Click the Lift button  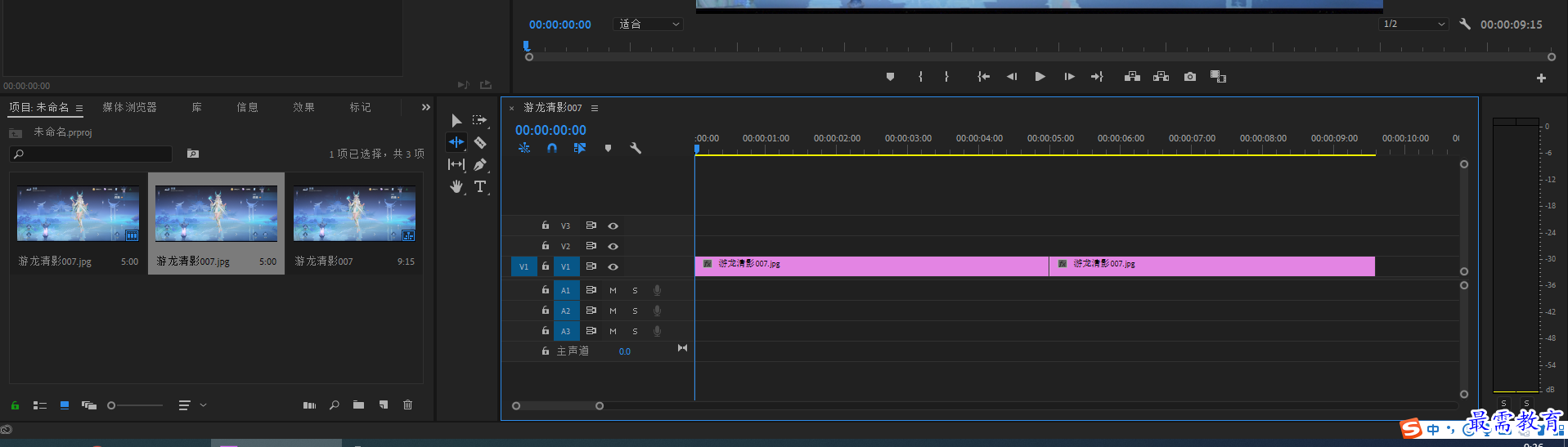pyautogui.click(x=1132, y=77)
